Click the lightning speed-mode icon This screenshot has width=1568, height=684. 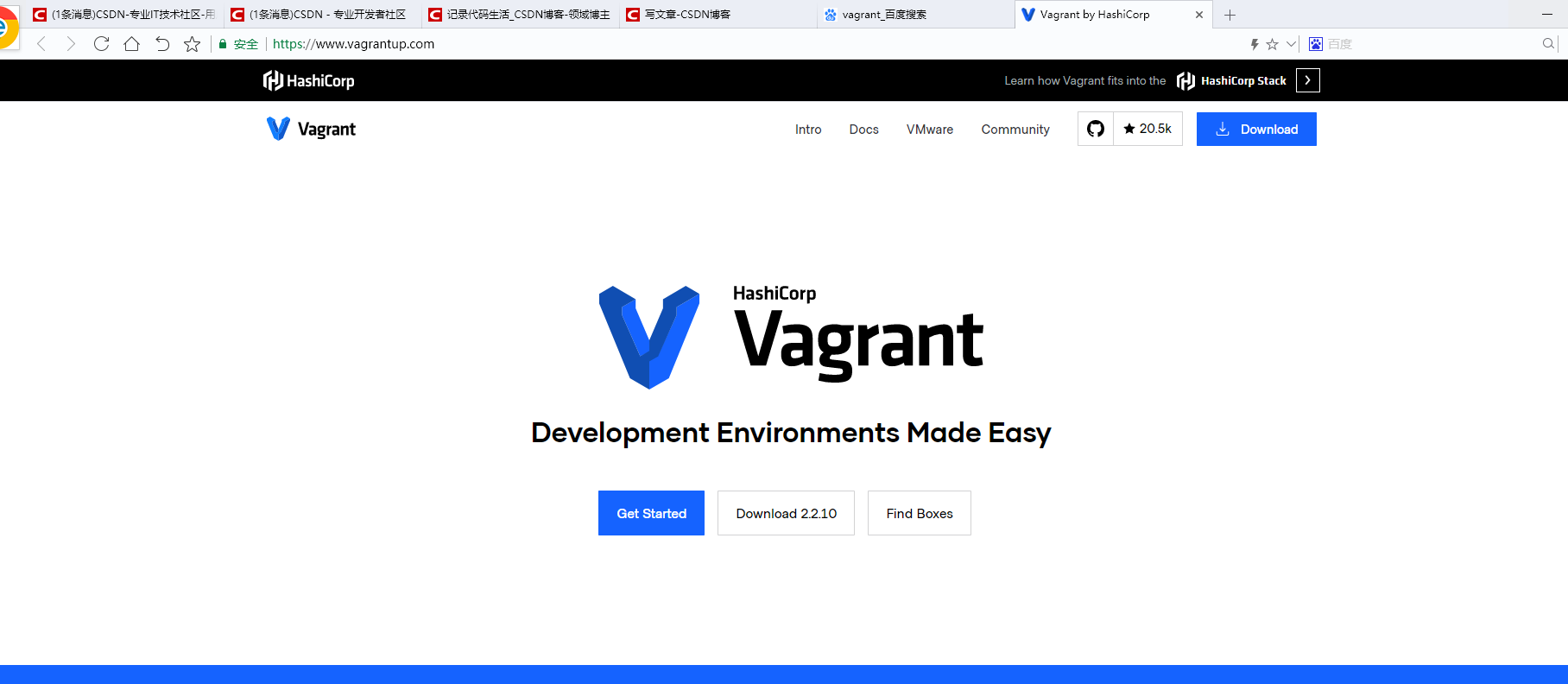[1255, 44]
